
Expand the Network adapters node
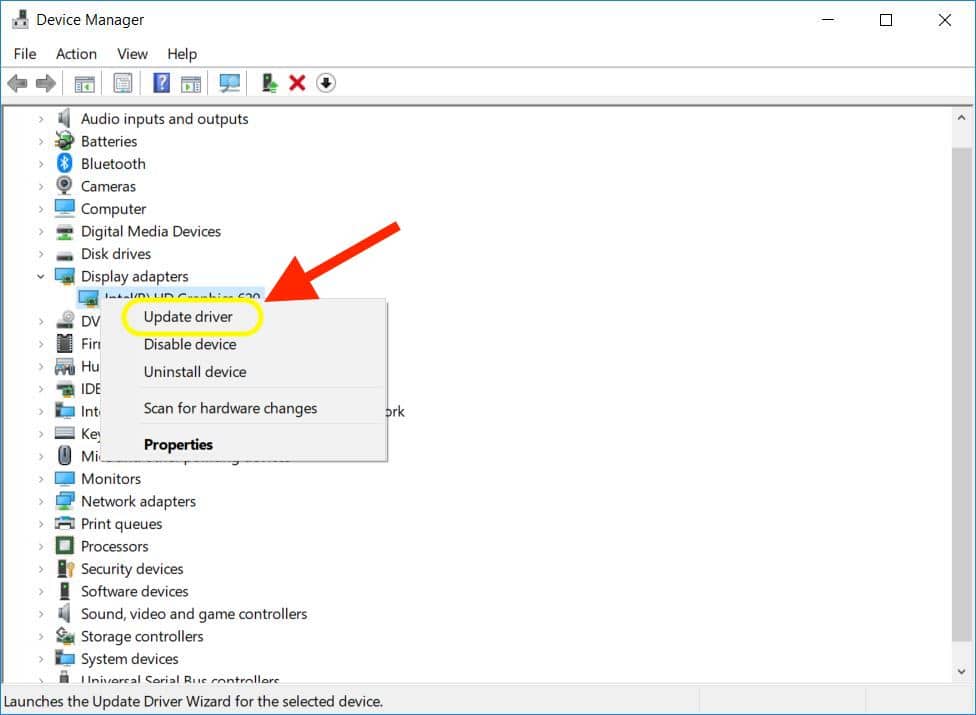coord(41,501)
